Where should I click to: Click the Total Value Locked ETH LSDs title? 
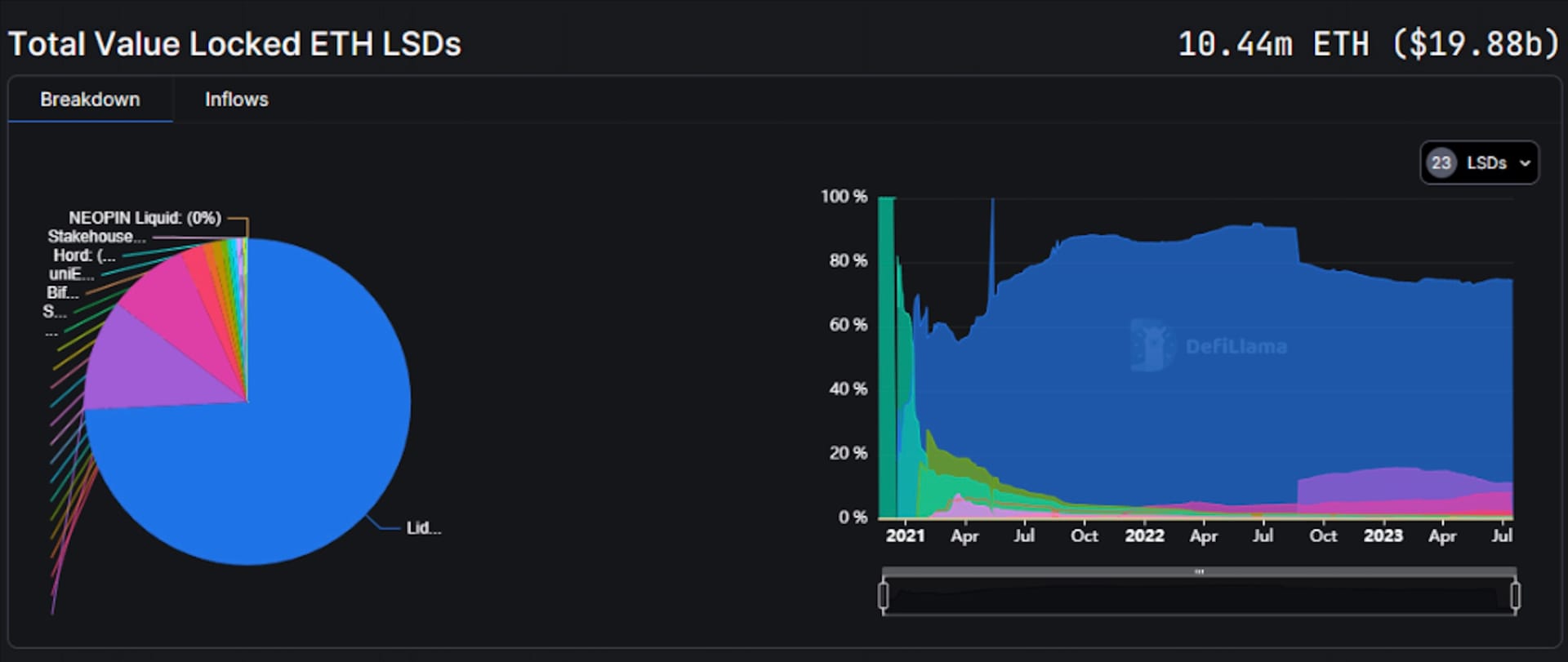234,44
